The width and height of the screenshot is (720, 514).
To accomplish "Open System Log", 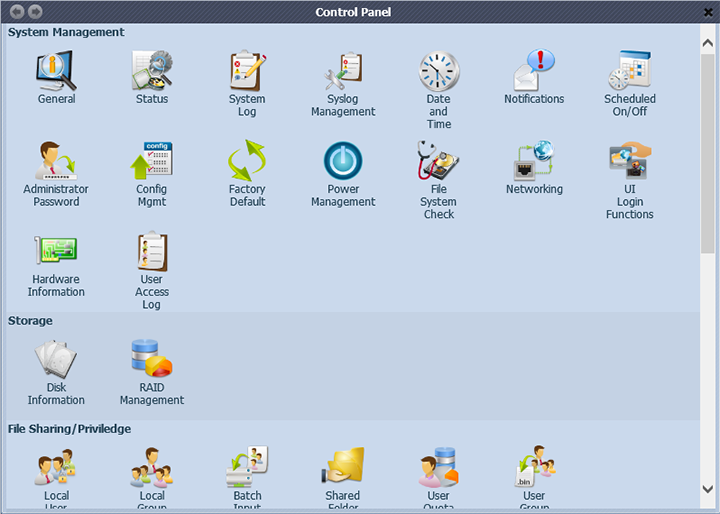I will pos(247,71).
